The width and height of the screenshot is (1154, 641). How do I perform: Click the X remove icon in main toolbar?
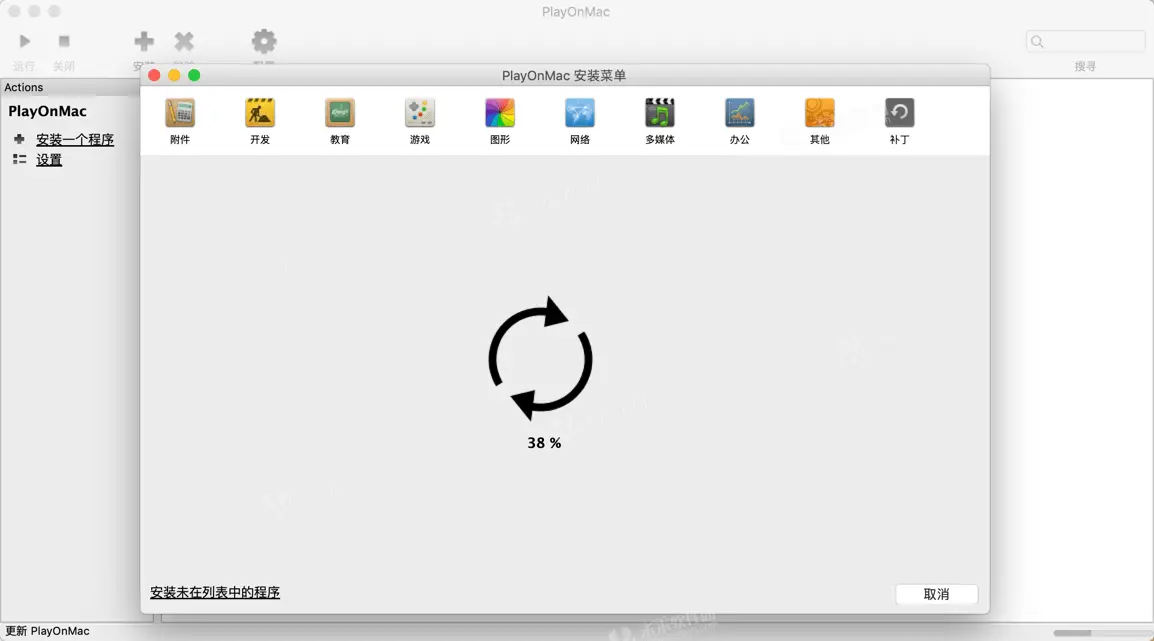pos(184,41)
